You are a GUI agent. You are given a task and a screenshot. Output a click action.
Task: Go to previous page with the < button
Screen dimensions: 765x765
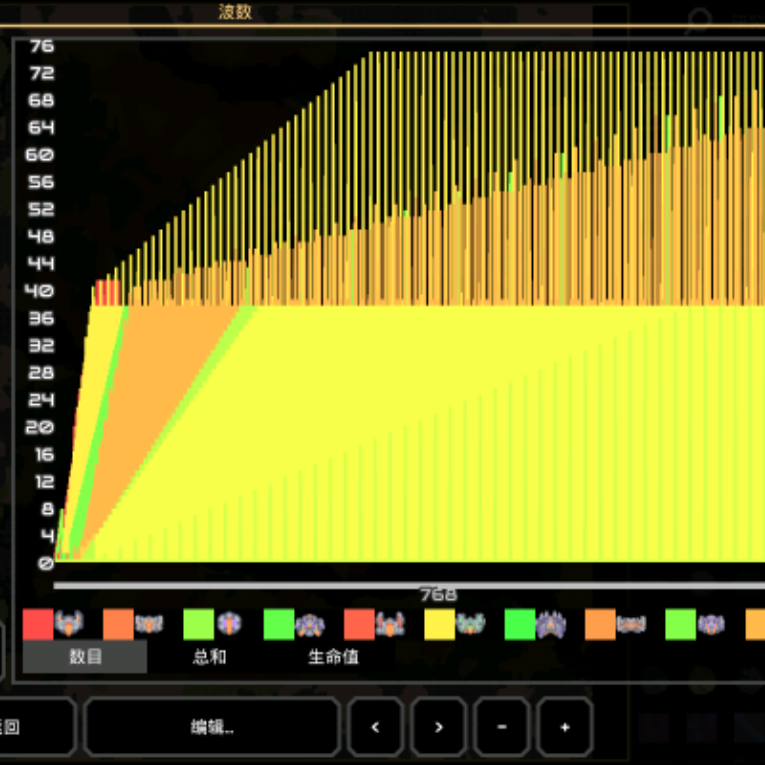(x=375, y=727)
